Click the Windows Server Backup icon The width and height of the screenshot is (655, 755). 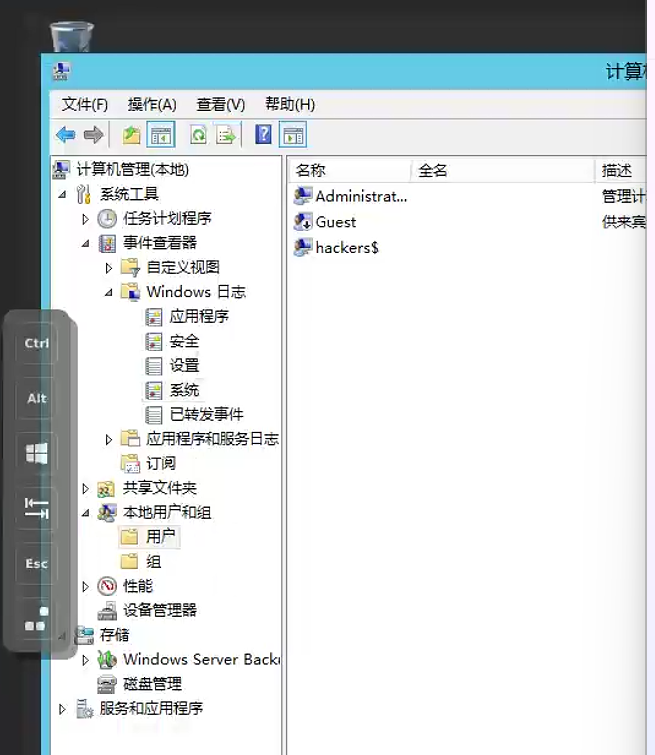(107, 660)
